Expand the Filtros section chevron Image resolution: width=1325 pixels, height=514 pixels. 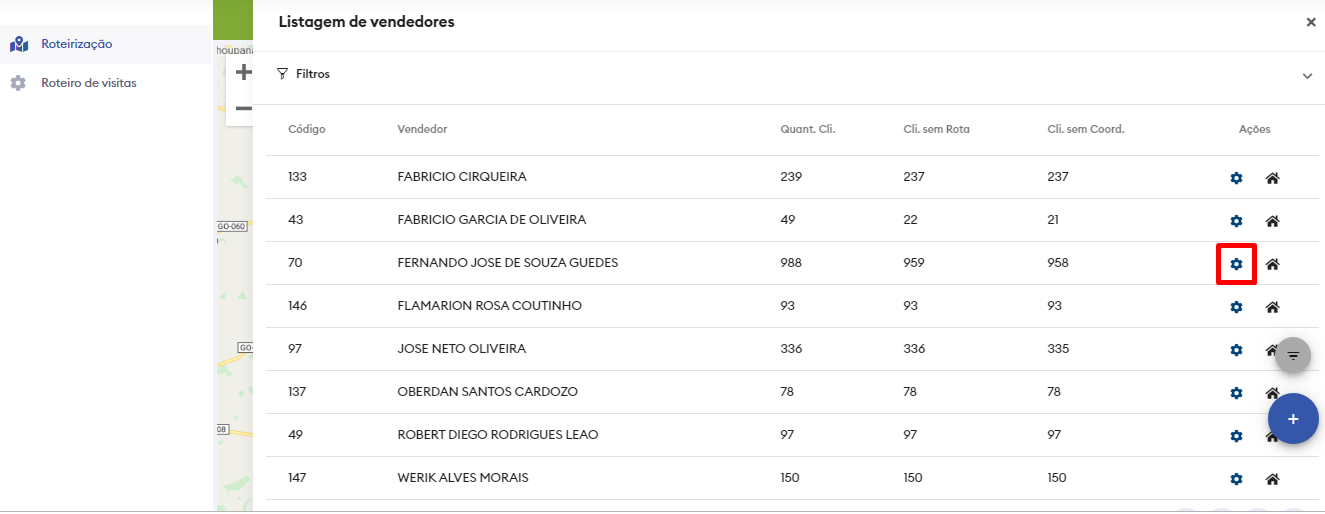pos(1307,76)
